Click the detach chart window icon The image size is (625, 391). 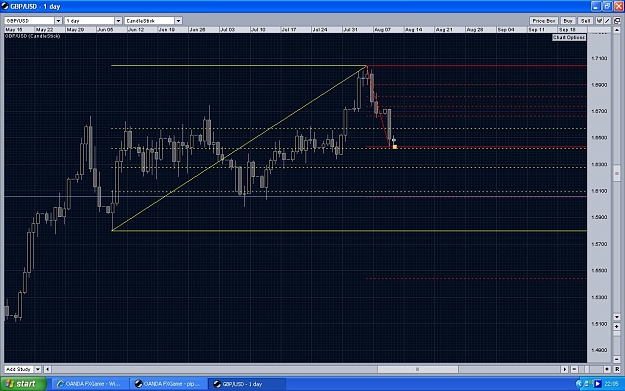[x=617, y=21]
